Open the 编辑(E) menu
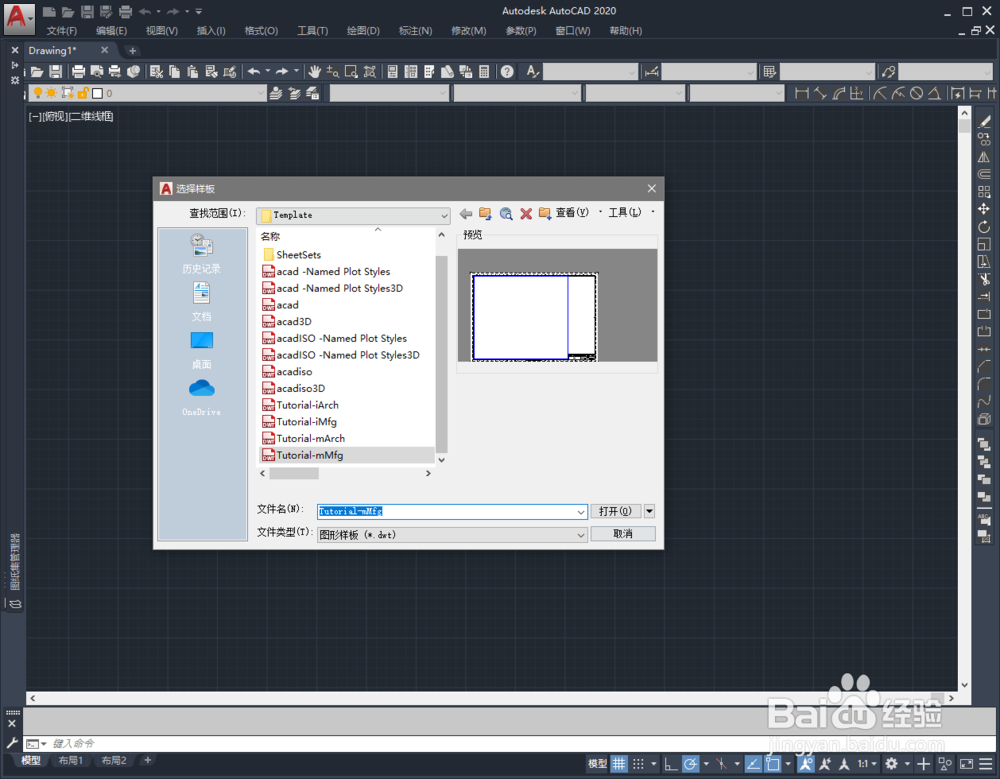 (112, 31)
